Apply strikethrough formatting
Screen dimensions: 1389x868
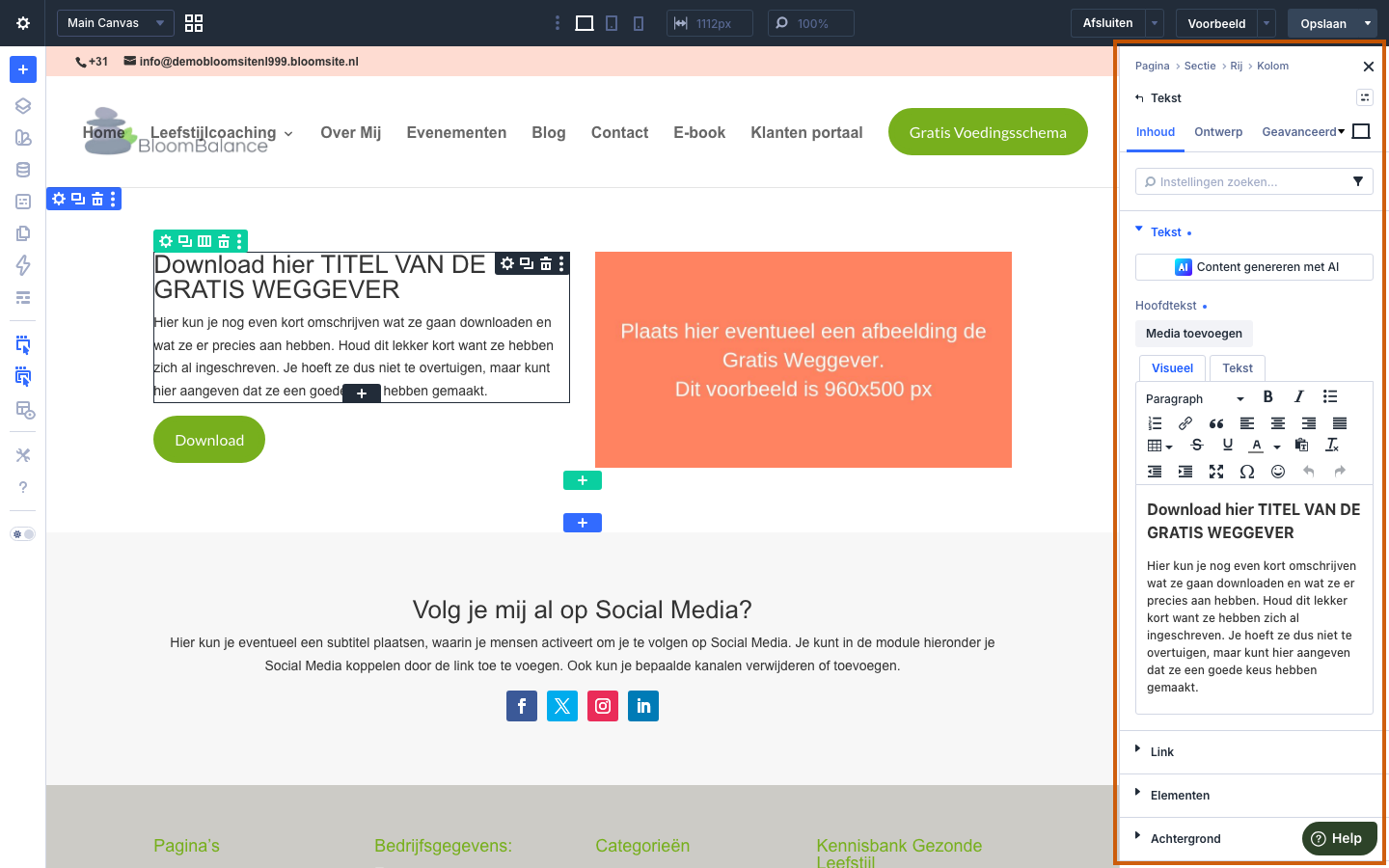click(1197, 445)
